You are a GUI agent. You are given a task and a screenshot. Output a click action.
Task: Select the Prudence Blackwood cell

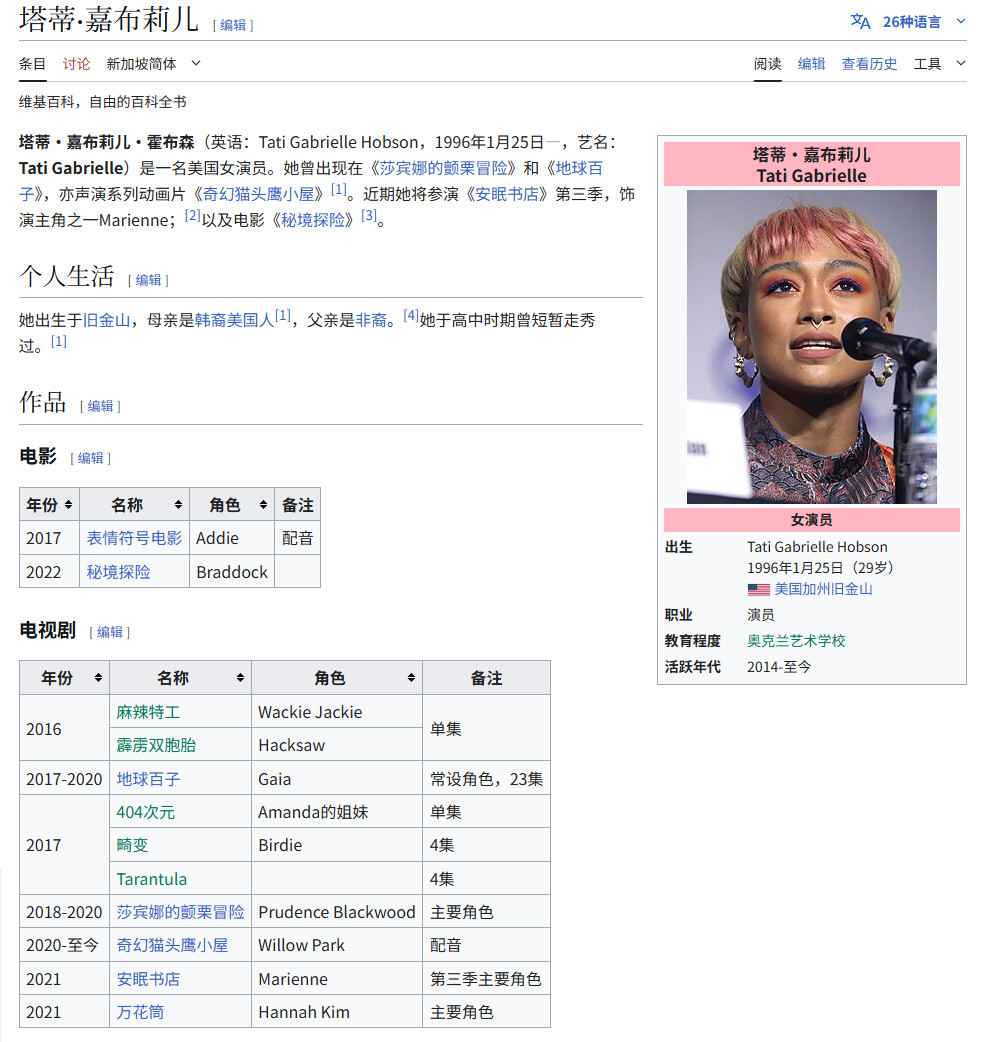(337, 912)
